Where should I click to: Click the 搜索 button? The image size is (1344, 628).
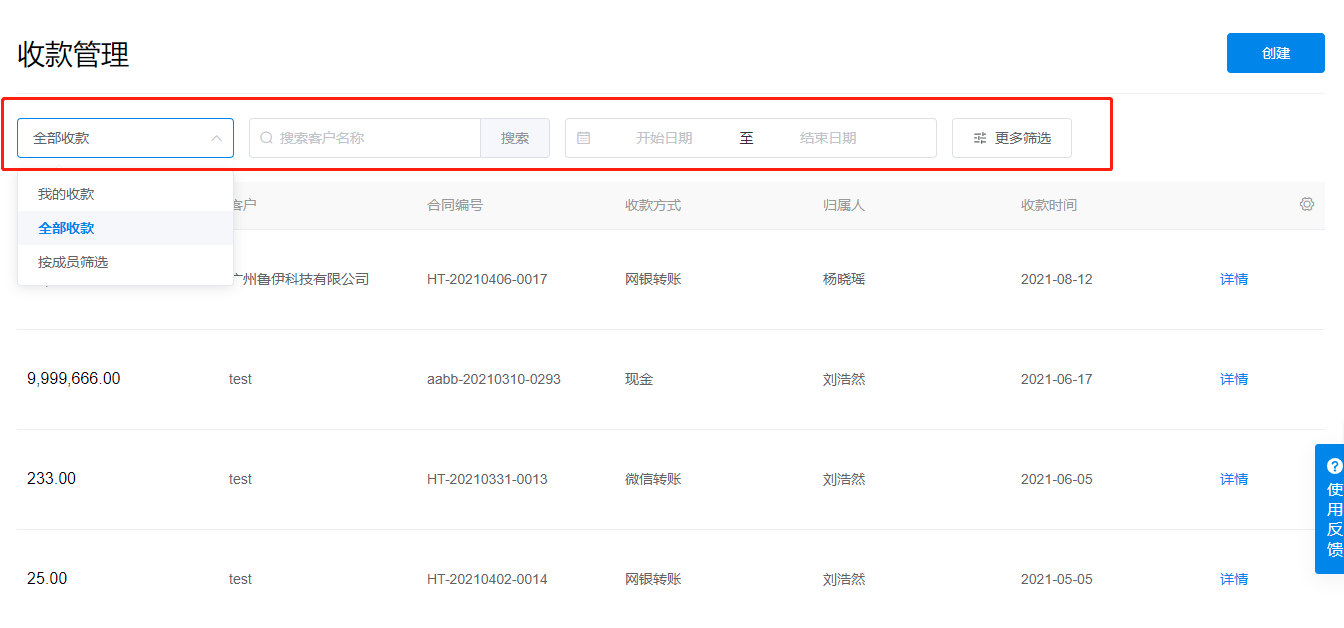515,138
